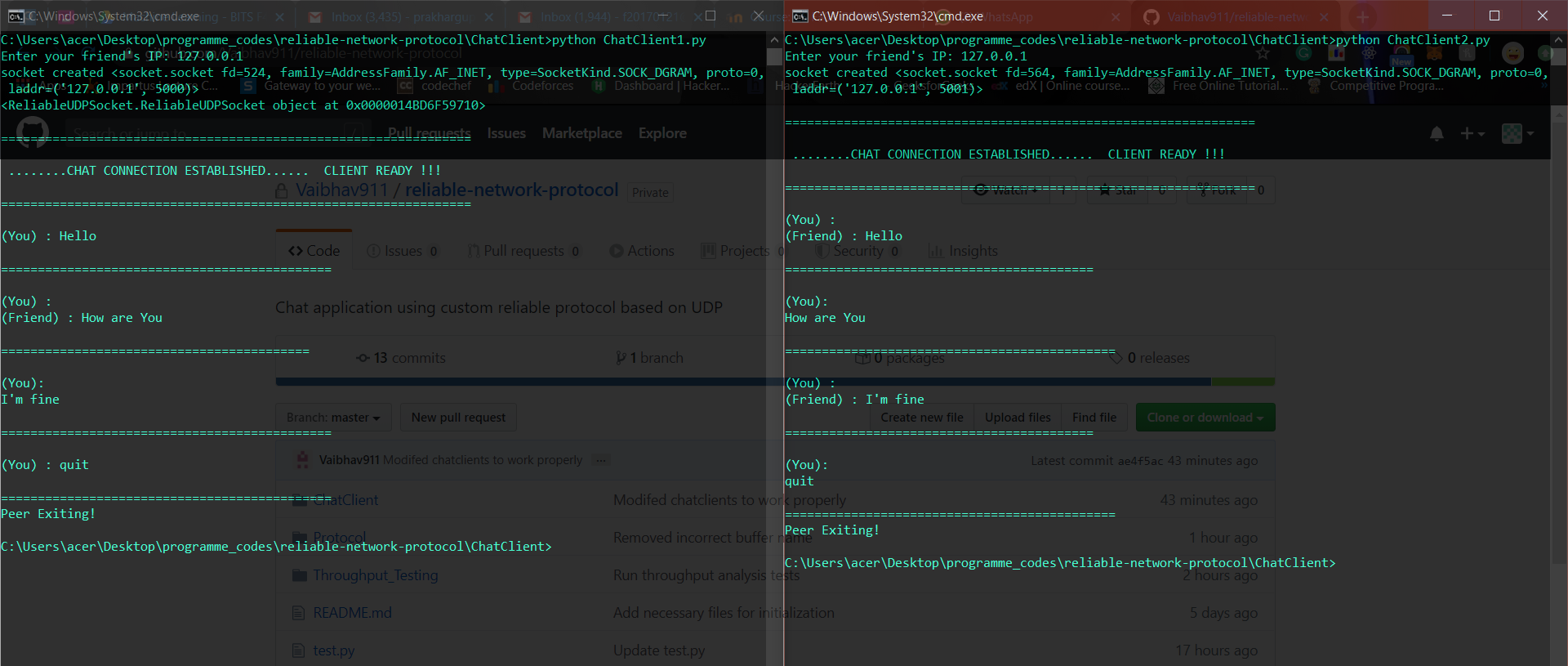Expand the Branch: master selector
The image size is (1568, 666).
coord(333,418)
